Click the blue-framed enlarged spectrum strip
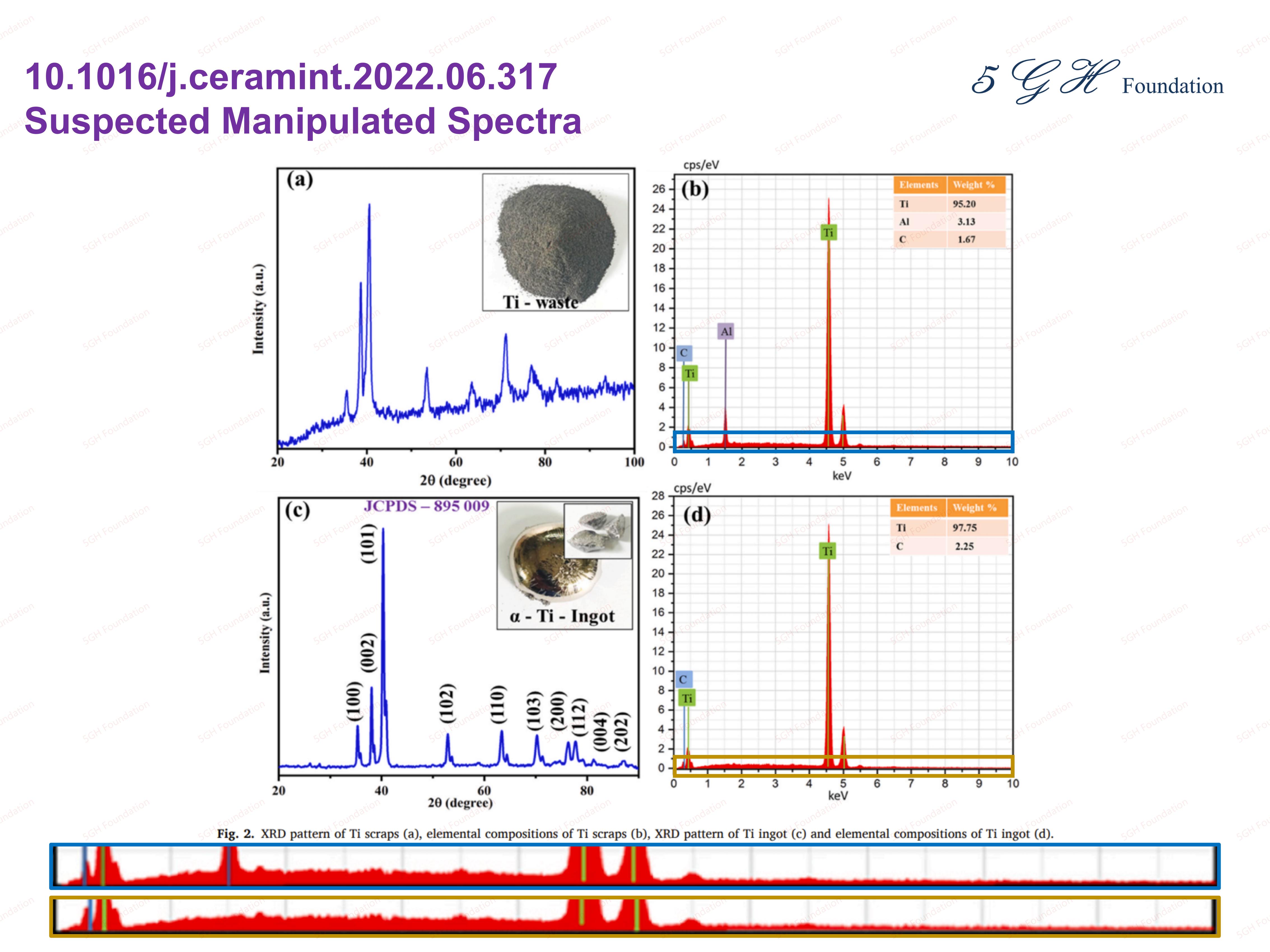This screenshot has width=1270, height=952. click(634, 866)
